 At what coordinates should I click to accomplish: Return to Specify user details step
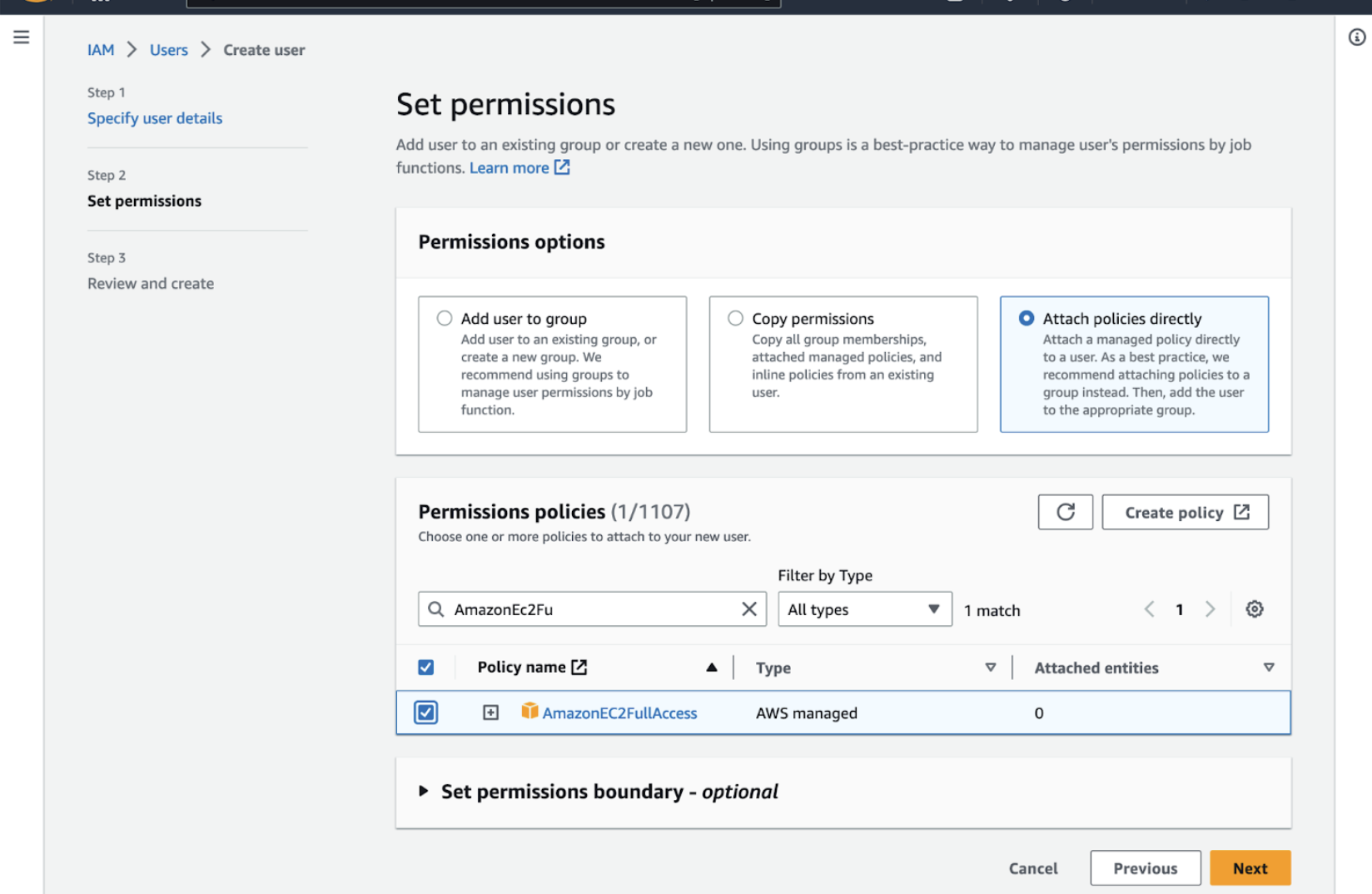click(155, 118)
